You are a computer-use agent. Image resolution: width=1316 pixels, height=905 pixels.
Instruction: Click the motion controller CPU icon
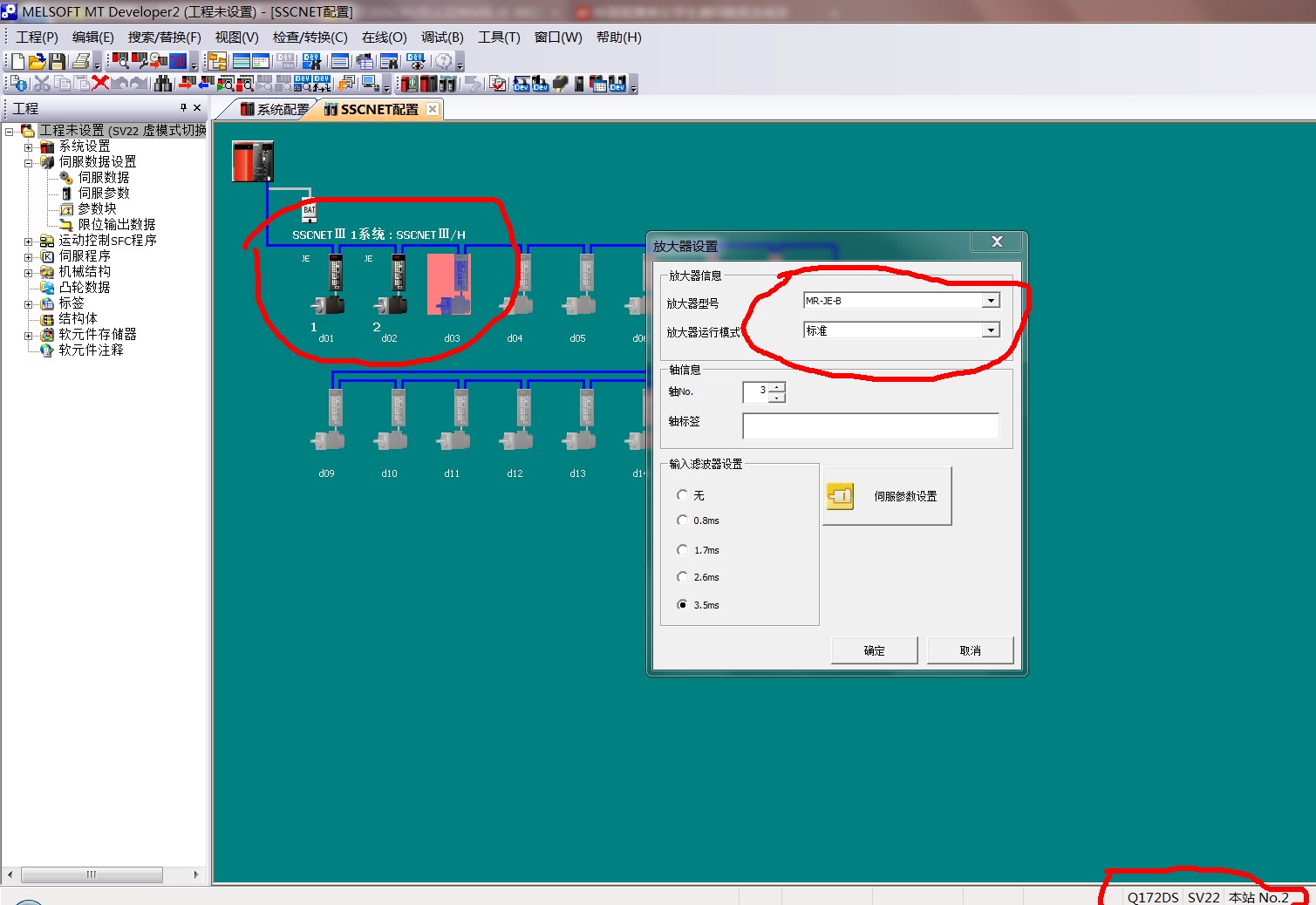coord(253,161)
